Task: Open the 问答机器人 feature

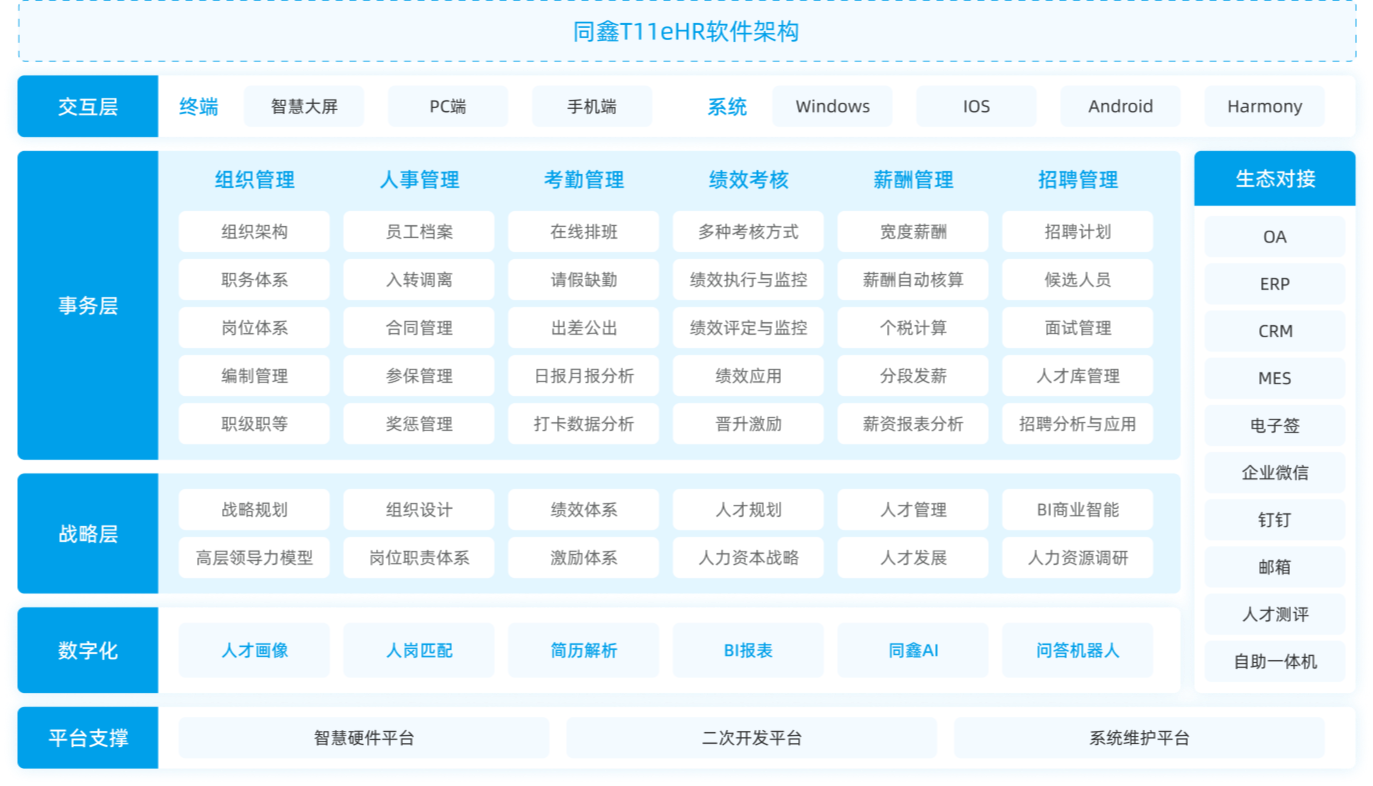Action: tap(1078, 650)
